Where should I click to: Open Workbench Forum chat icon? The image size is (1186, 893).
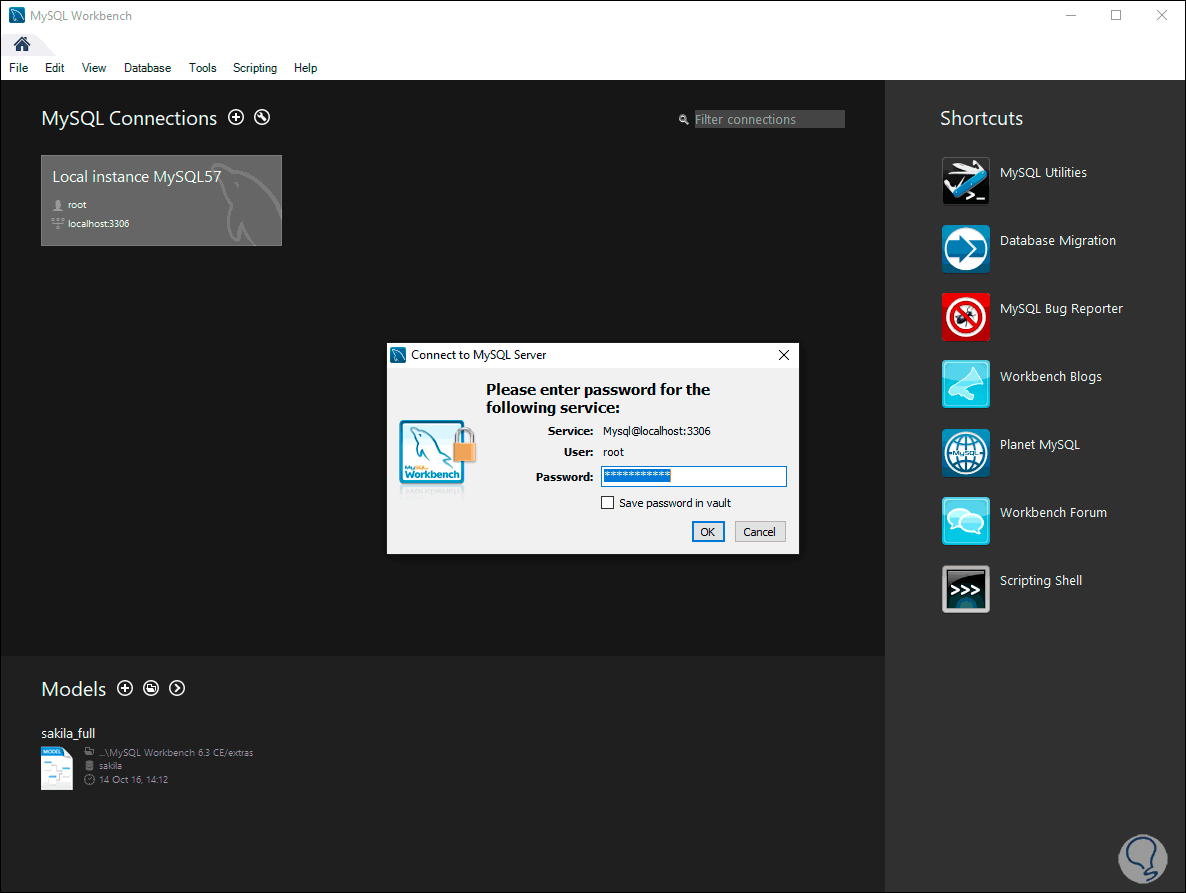(965, 520)
